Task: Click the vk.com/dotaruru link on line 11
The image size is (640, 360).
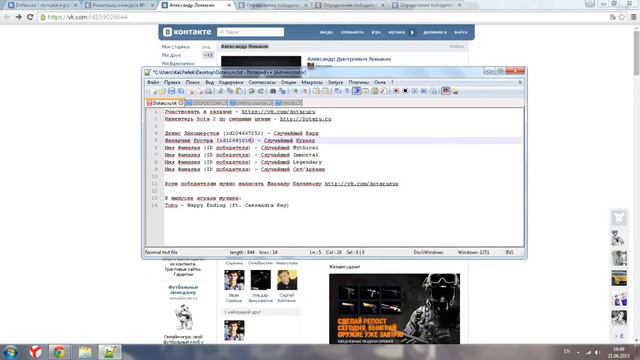Action: coord(361,184)
